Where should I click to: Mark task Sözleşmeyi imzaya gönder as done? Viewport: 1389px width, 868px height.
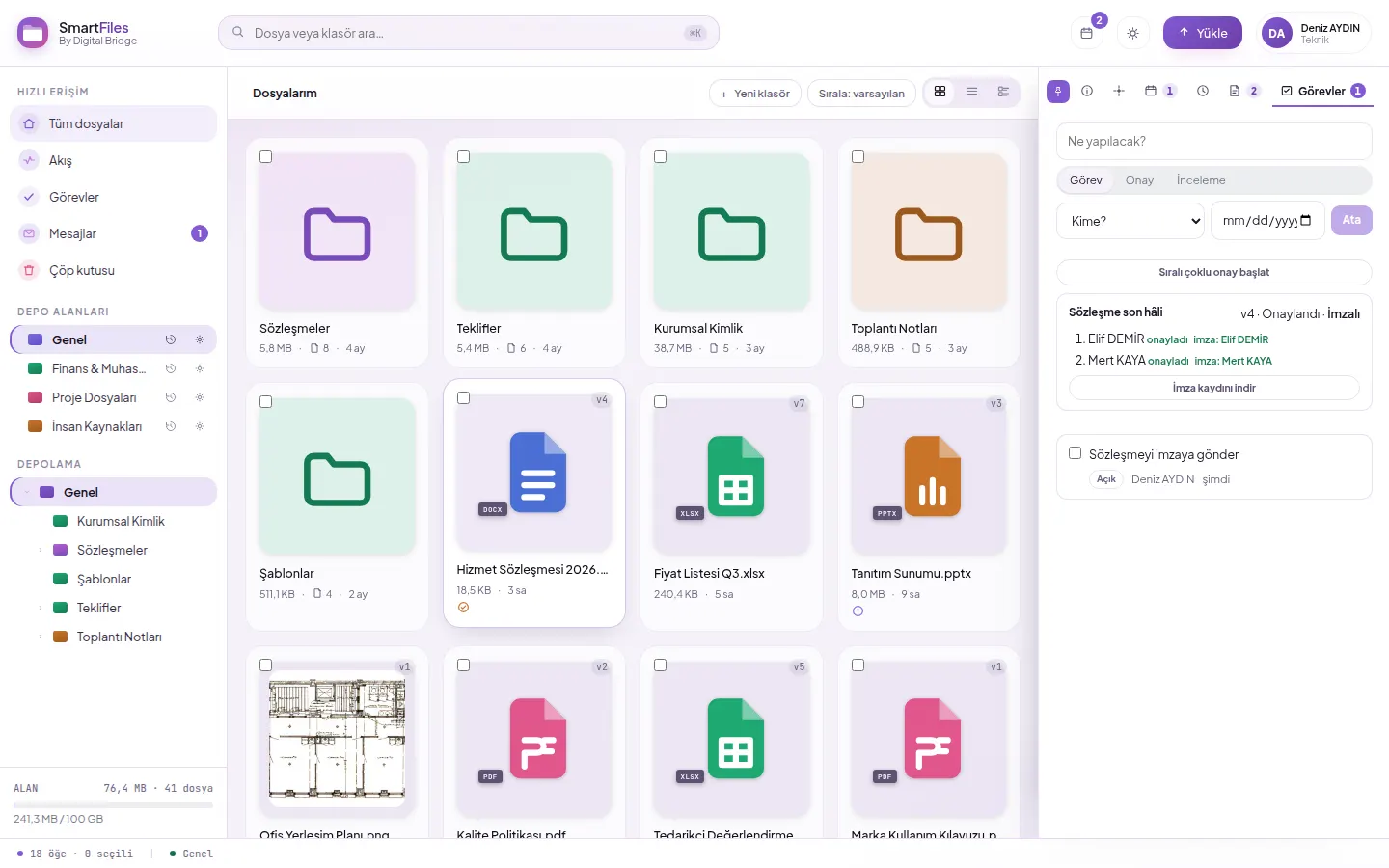pyautogui.click(x=1075, y=453)
